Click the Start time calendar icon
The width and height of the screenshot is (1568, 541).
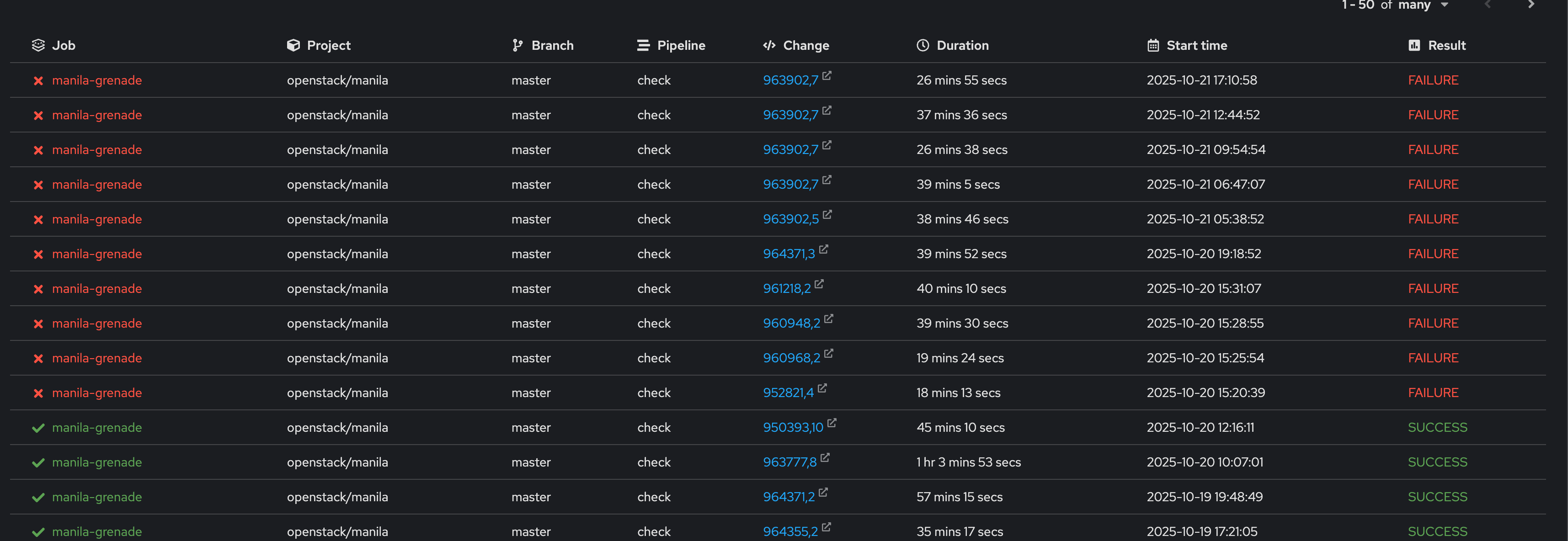coord(1153,45)
